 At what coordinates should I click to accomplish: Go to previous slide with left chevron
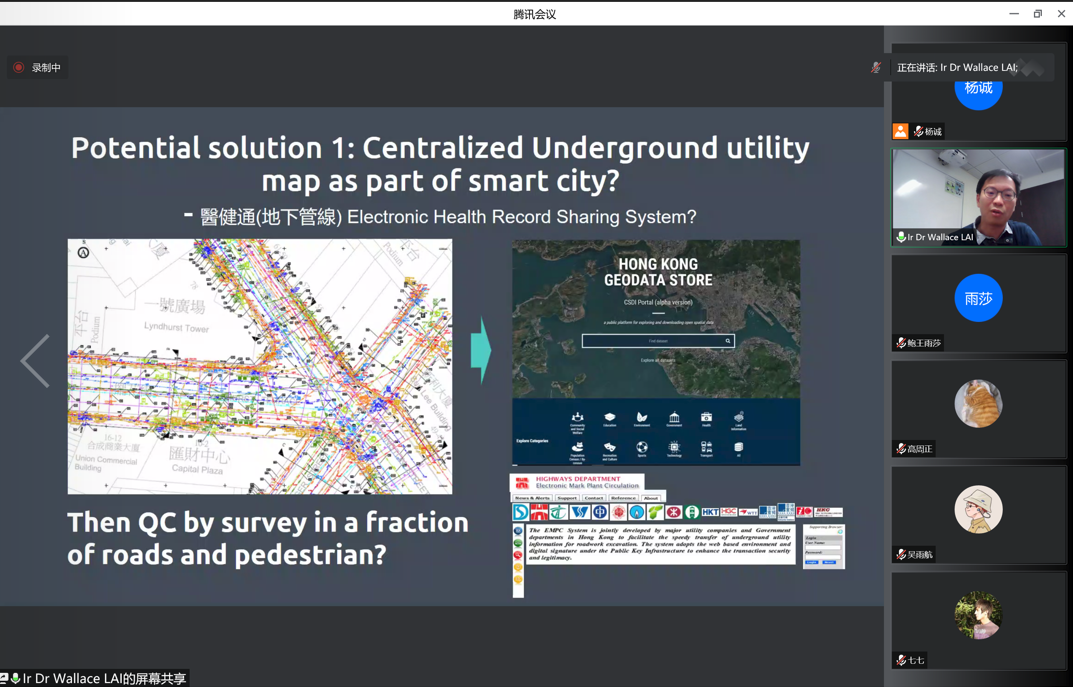[x=35, y=361]
